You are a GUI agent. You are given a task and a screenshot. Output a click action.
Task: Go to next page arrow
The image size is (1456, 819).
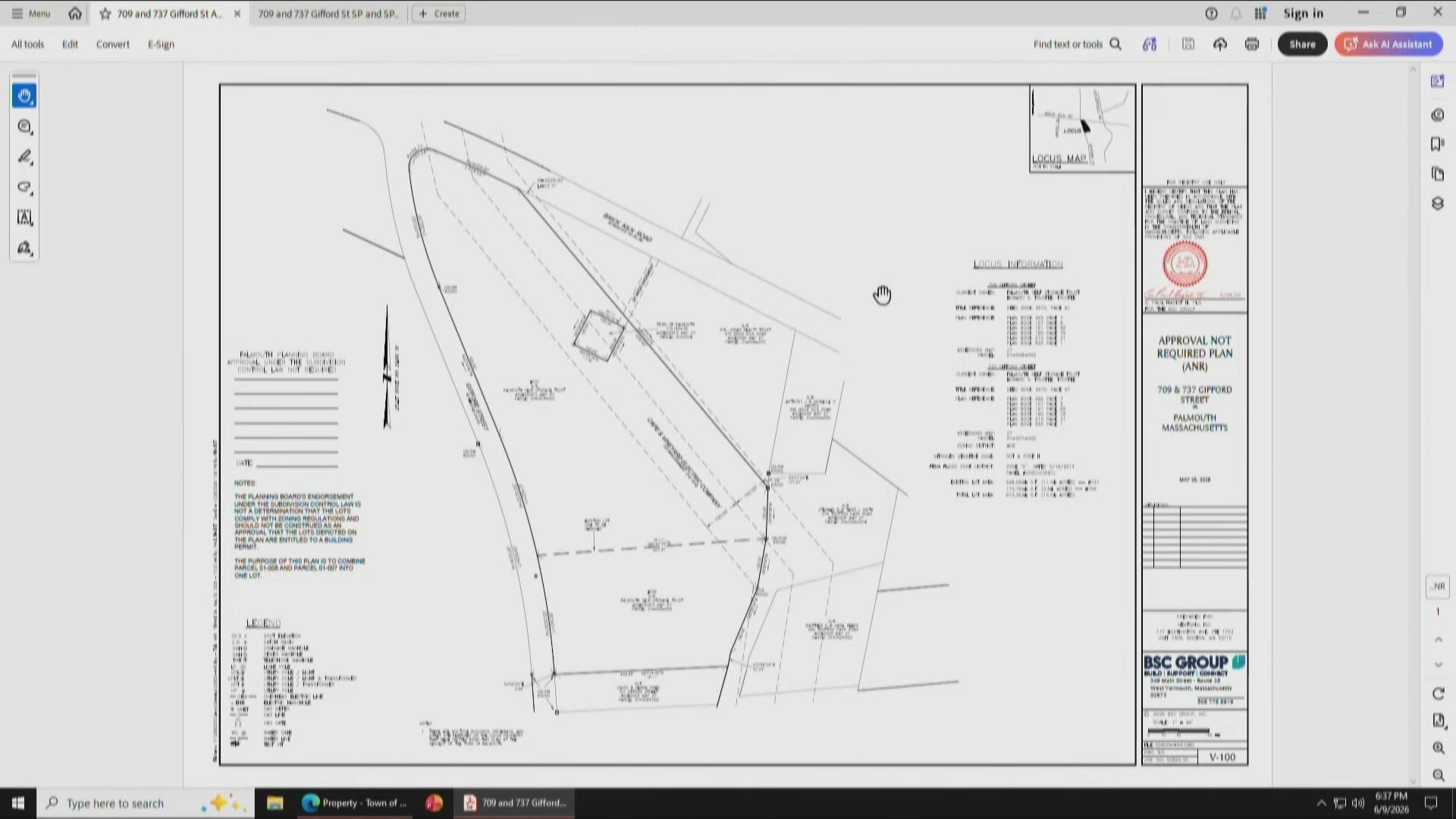[1438, 665]
